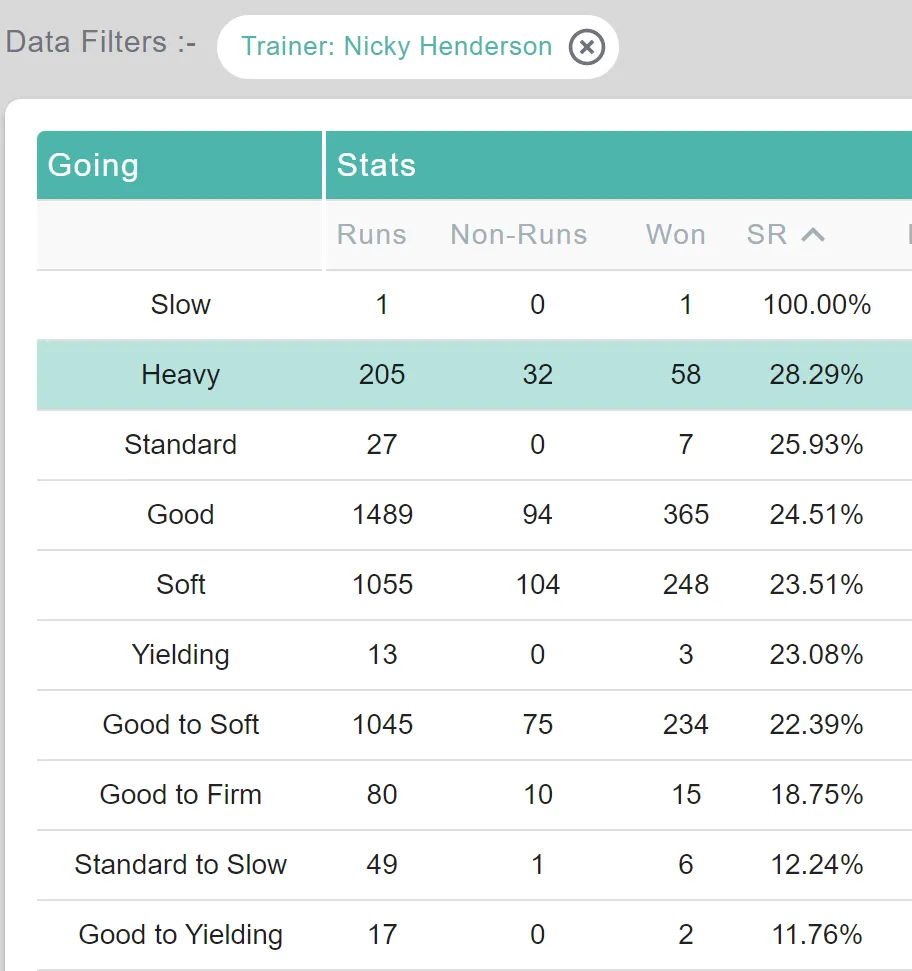Remove the Nicky Henderson trainer filter

[x=586, y=47]
